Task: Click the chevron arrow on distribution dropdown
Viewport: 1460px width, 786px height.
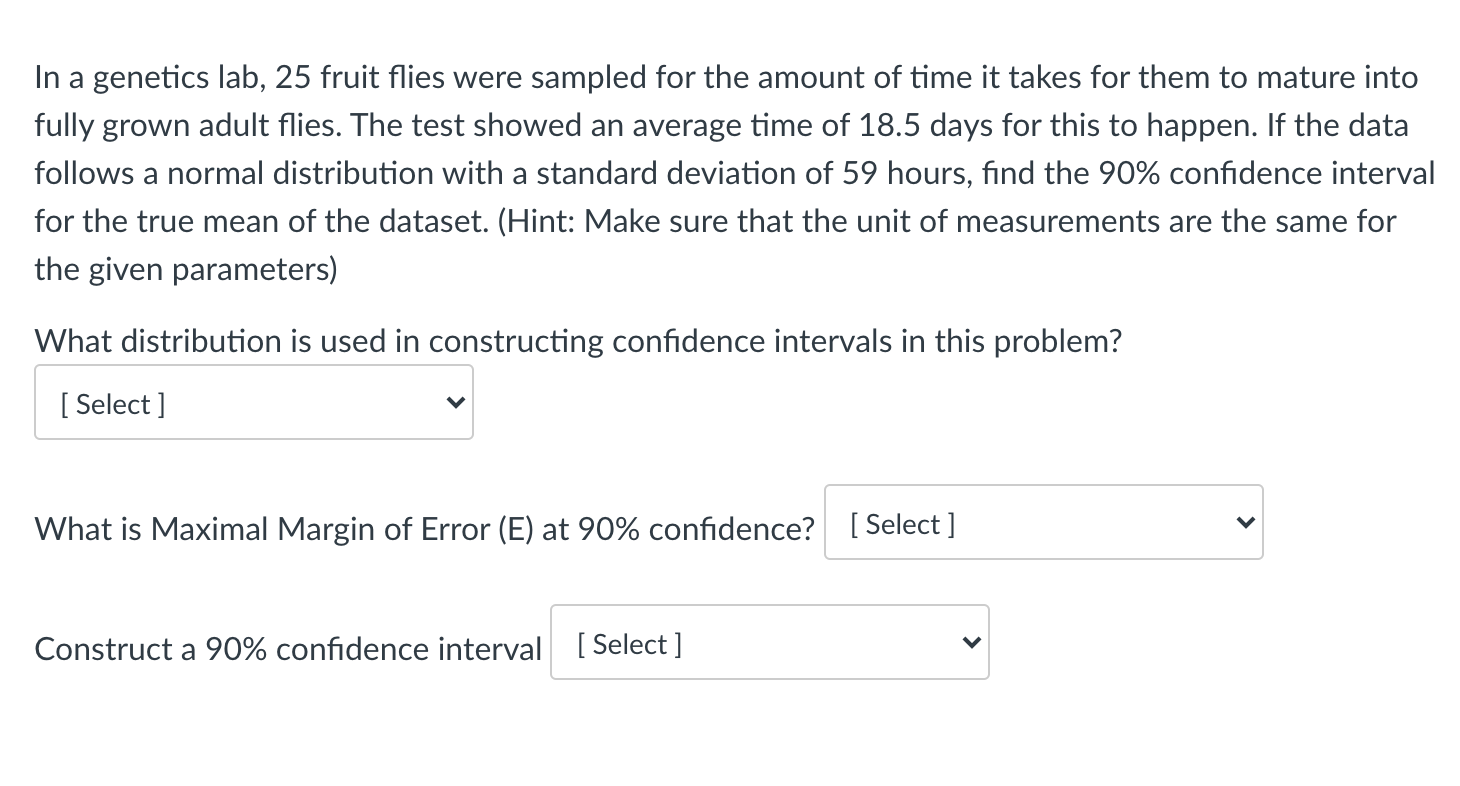Action: click(455, 403)
